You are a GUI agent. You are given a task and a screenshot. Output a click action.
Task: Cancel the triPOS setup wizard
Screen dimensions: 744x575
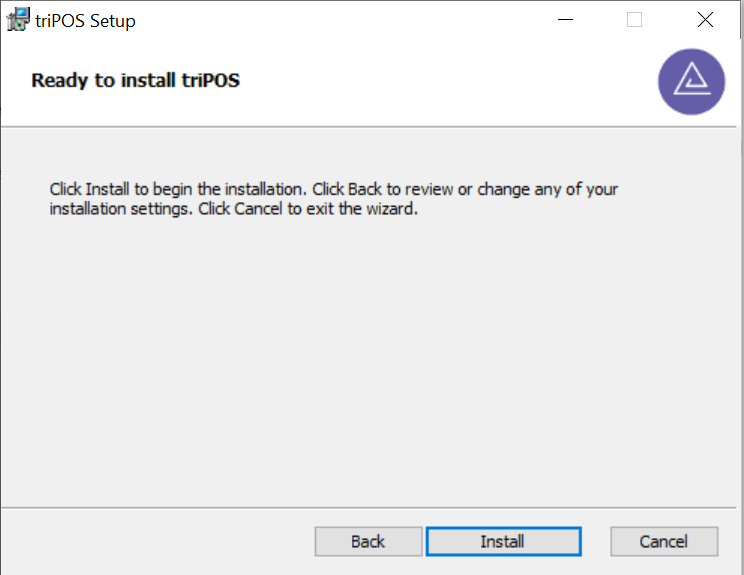click(664, 541)
